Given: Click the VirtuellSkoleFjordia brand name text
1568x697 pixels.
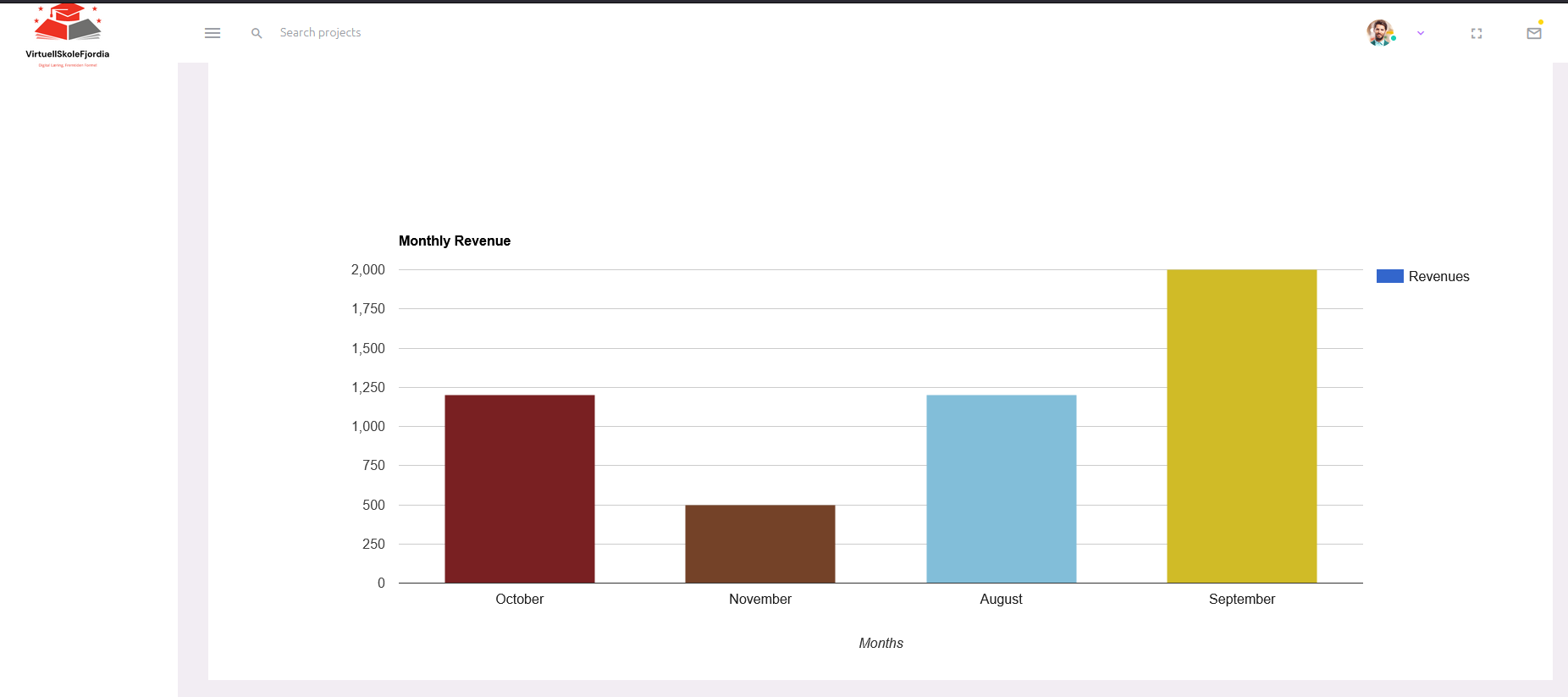Looking at the screenshot, I should tap(68, 54).
